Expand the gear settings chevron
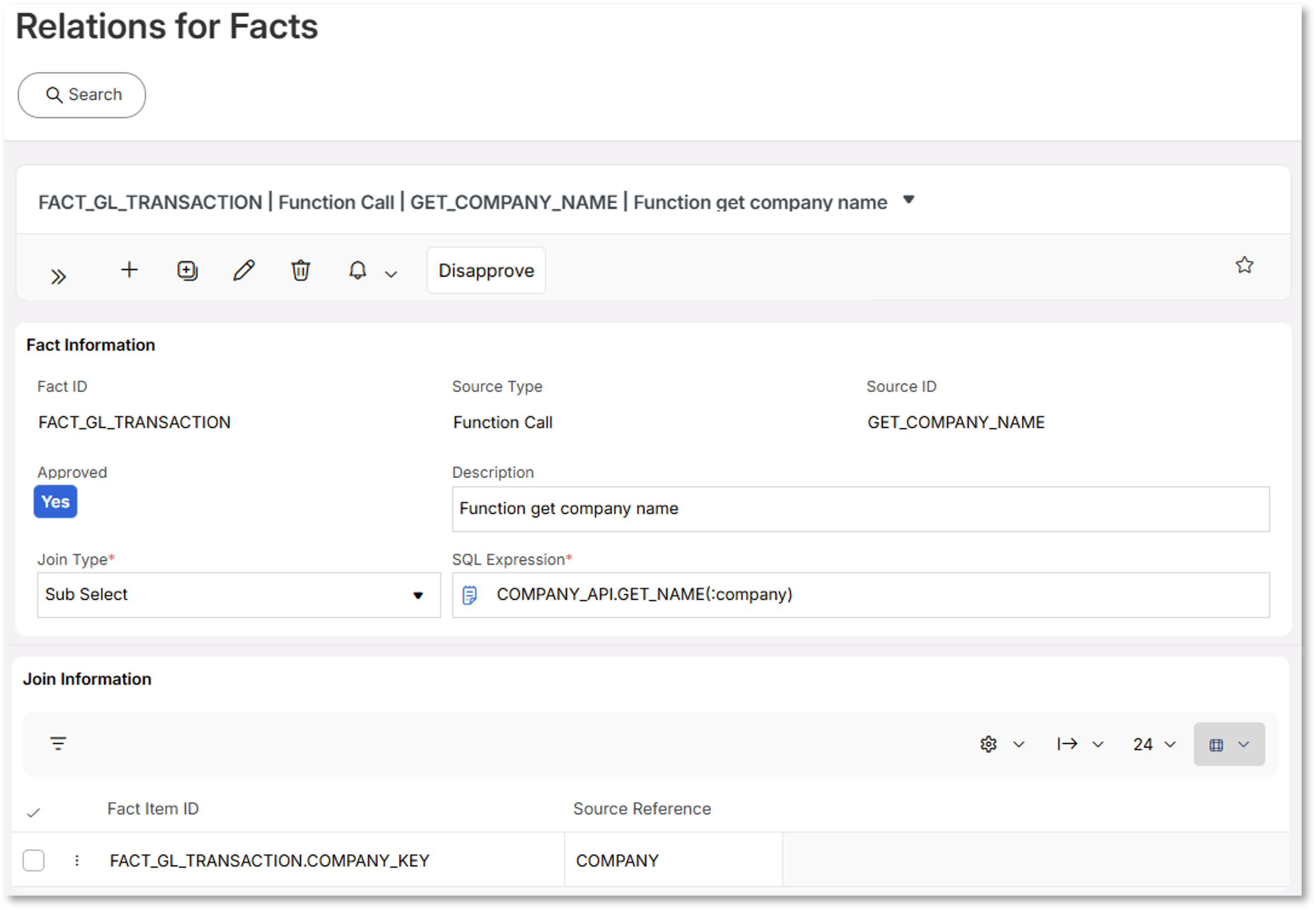The height and width of the screenshot is (910, 1316). click(x=1018, y=745)
